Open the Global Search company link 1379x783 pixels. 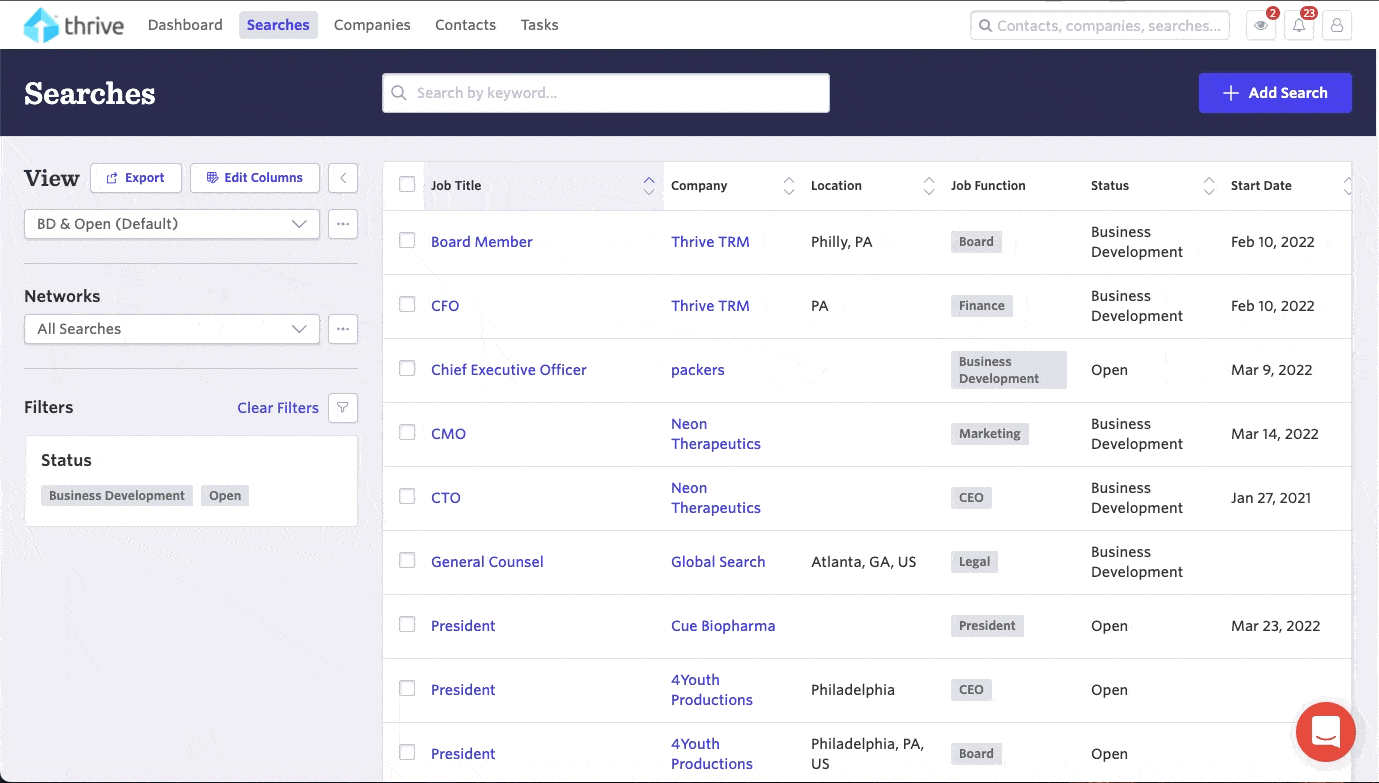718,562
